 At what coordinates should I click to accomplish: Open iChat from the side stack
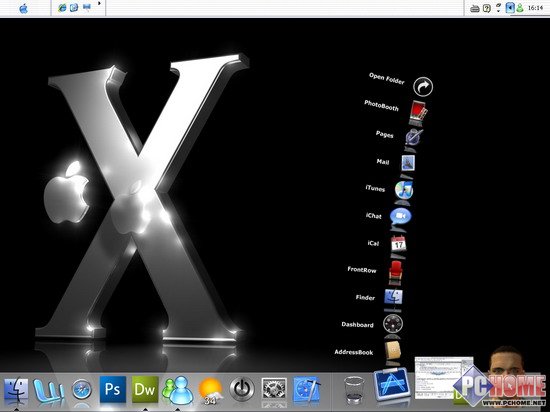click(401, 216)
